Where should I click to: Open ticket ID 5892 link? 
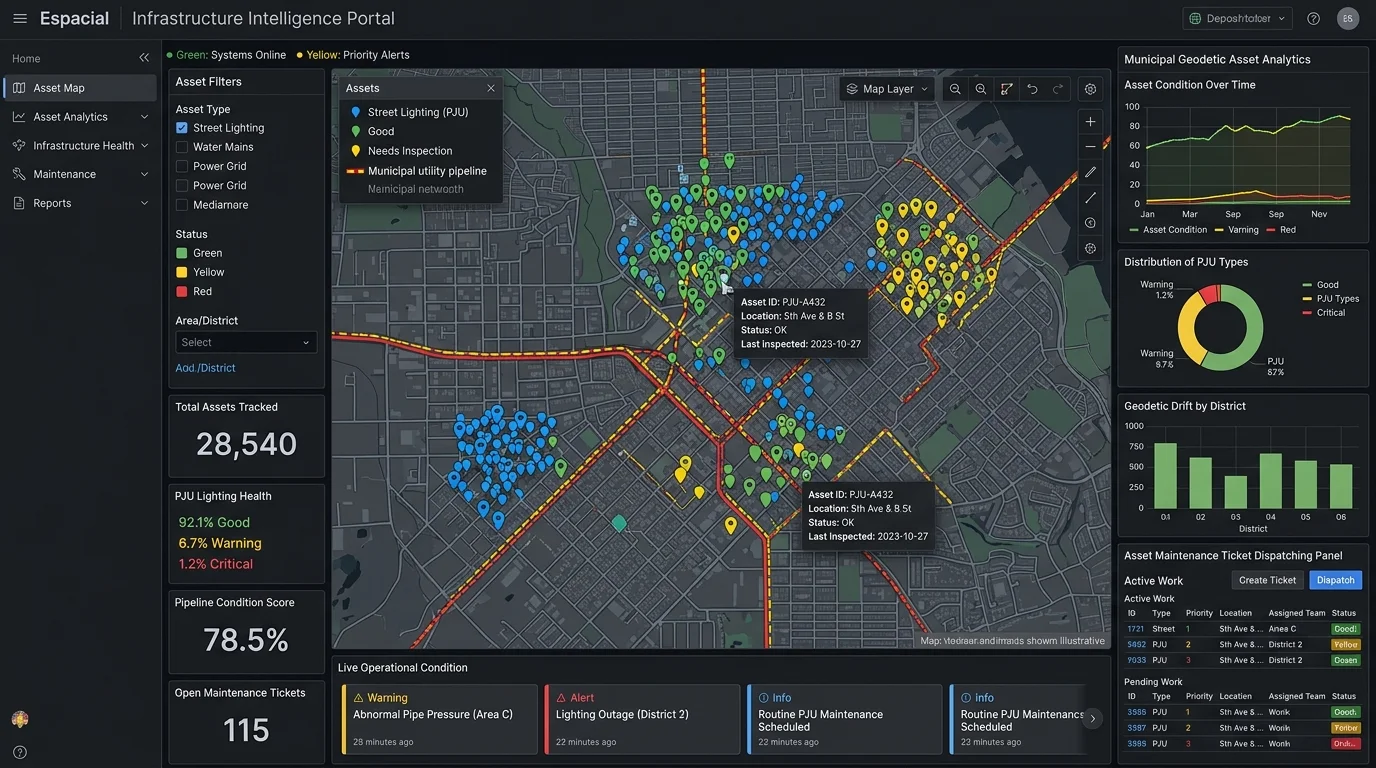(1136, 645)
